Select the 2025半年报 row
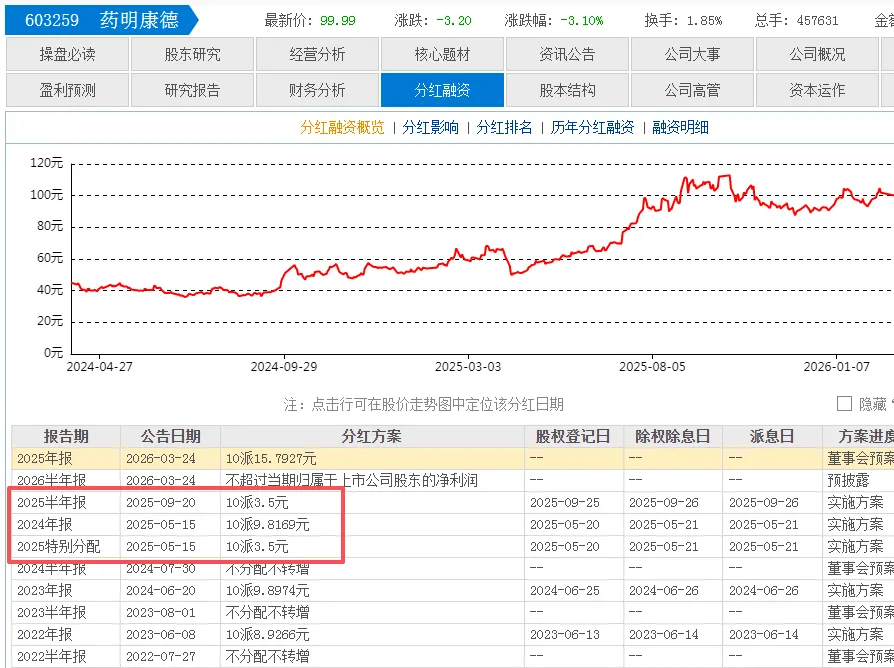Viewport: 894px width, 668px height. [x=453, y=502]
